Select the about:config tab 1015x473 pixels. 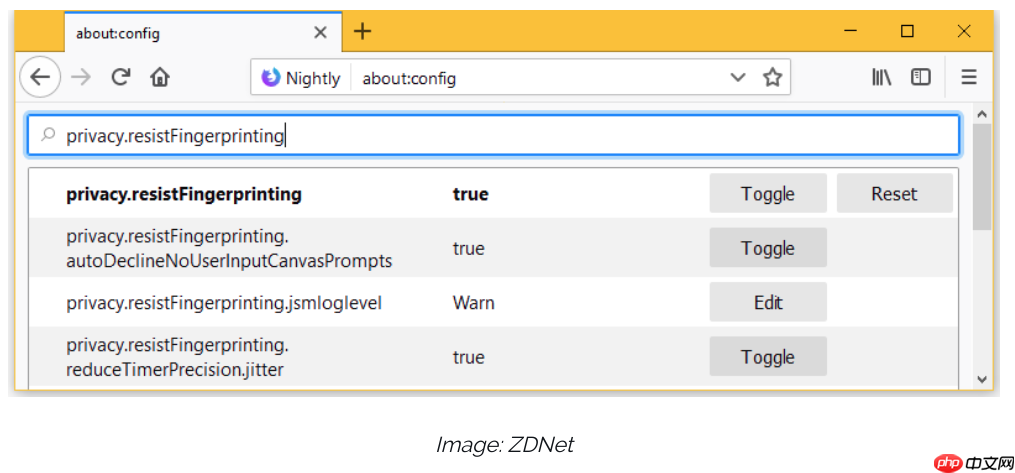[190, 33]
